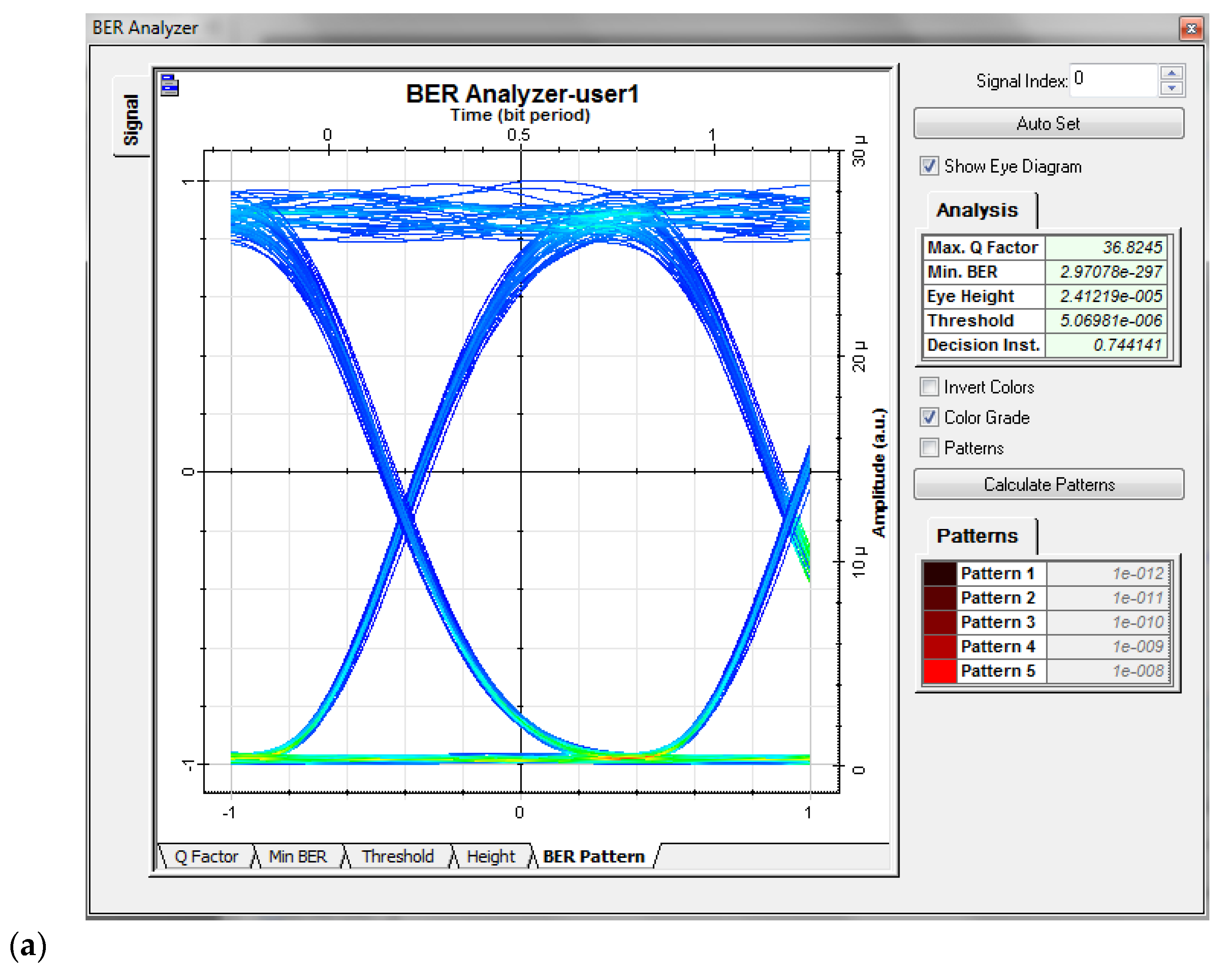Click into the Signal Index input field
Screen dimensions: 1223x980
click(x=1114, y=80)
